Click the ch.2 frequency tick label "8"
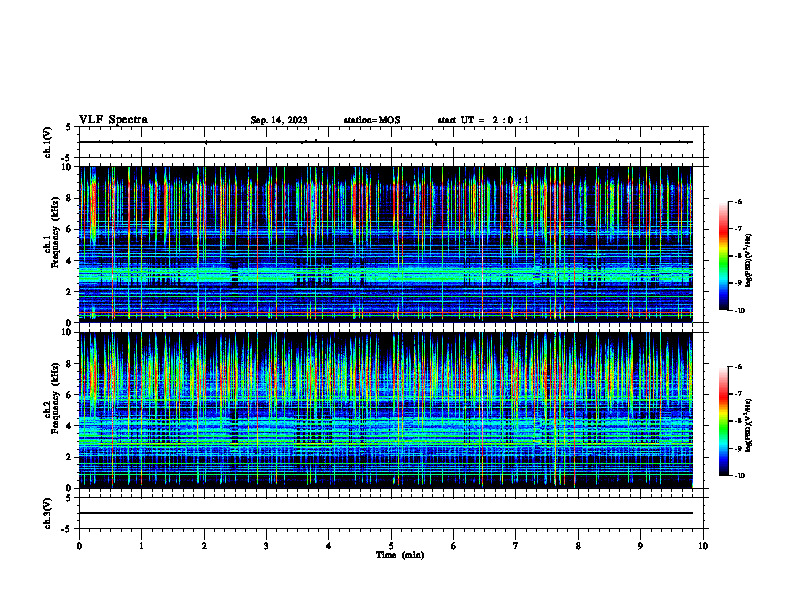 (x=70, y=364)
